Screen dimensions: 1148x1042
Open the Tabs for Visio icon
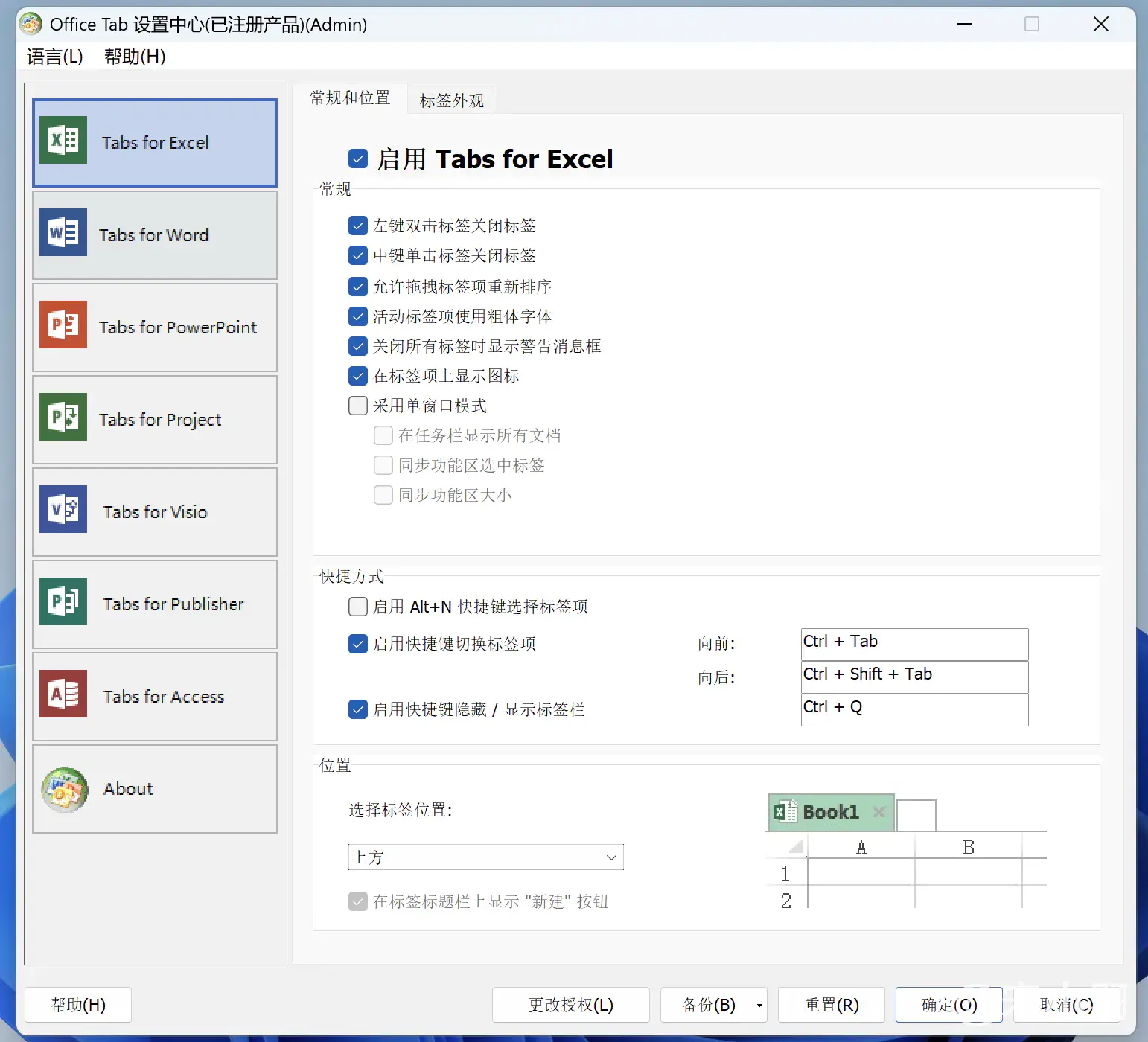coord(63,509)
